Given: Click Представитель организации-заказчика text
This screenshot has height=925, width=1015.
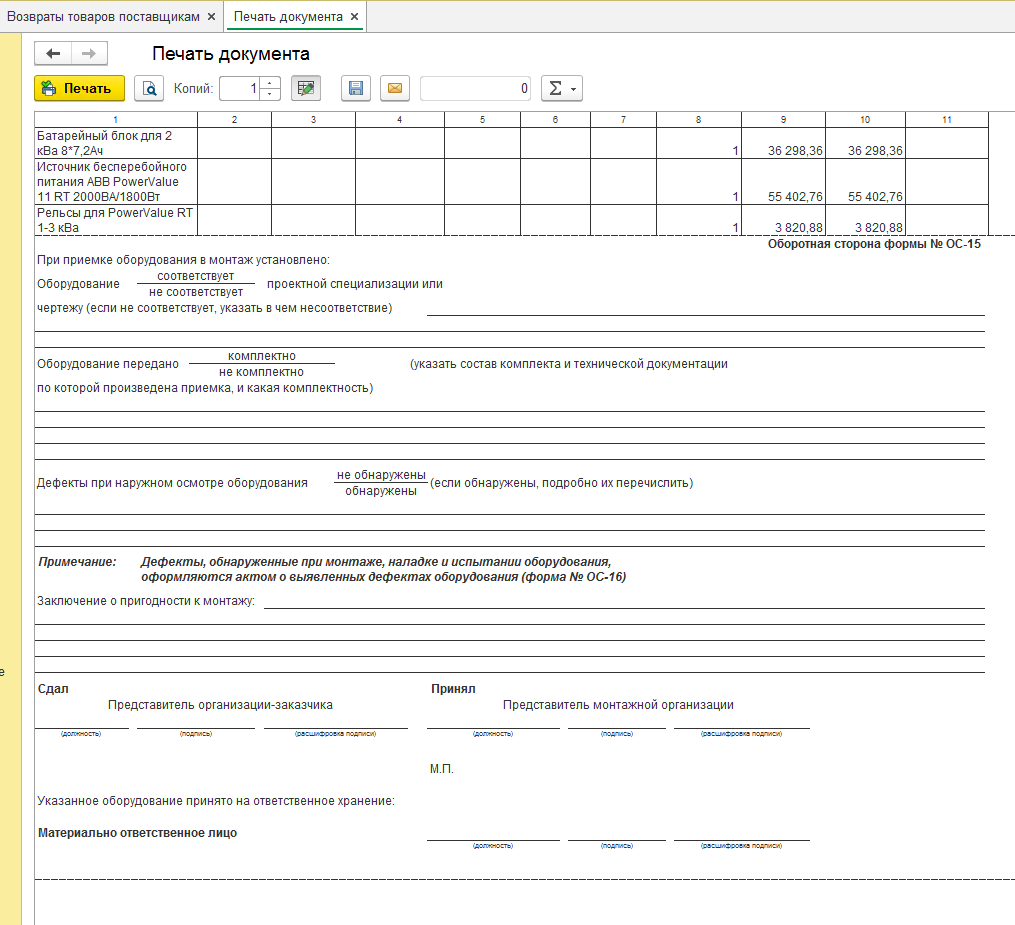Looking at the screenshot, I should 220,705.
